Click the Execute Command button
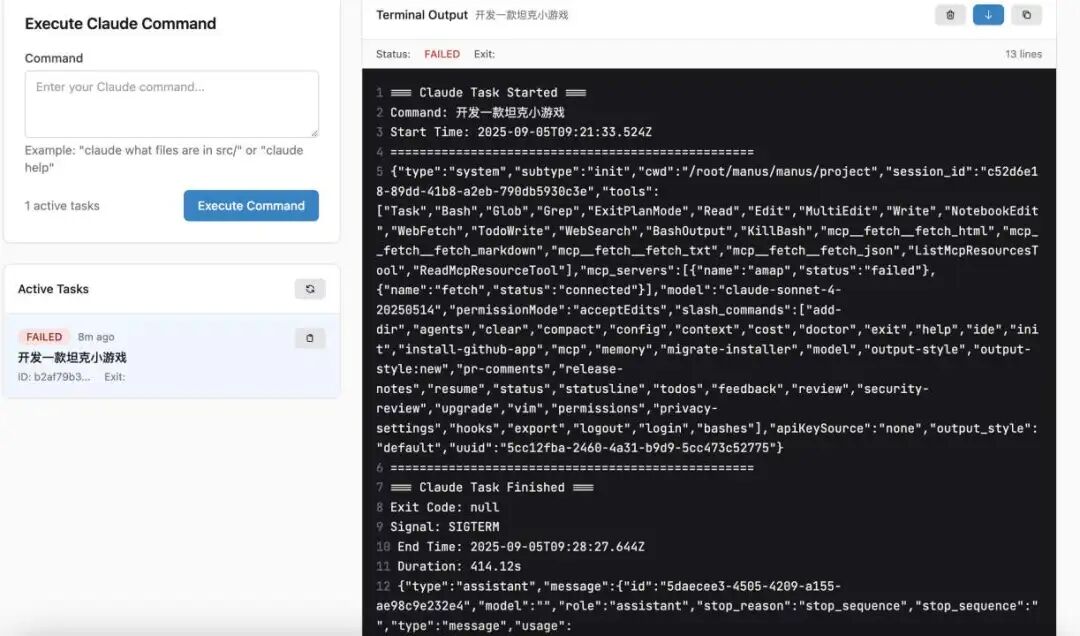1080x636 pixels. pyautogui.click(x=251, y=205)
